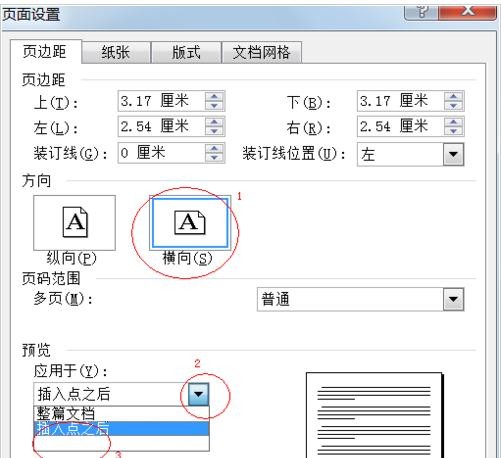The height and width of the screenshot is (458, 501).
Task: Open the 多页 dropdown arrow
Action: (453, 299)
